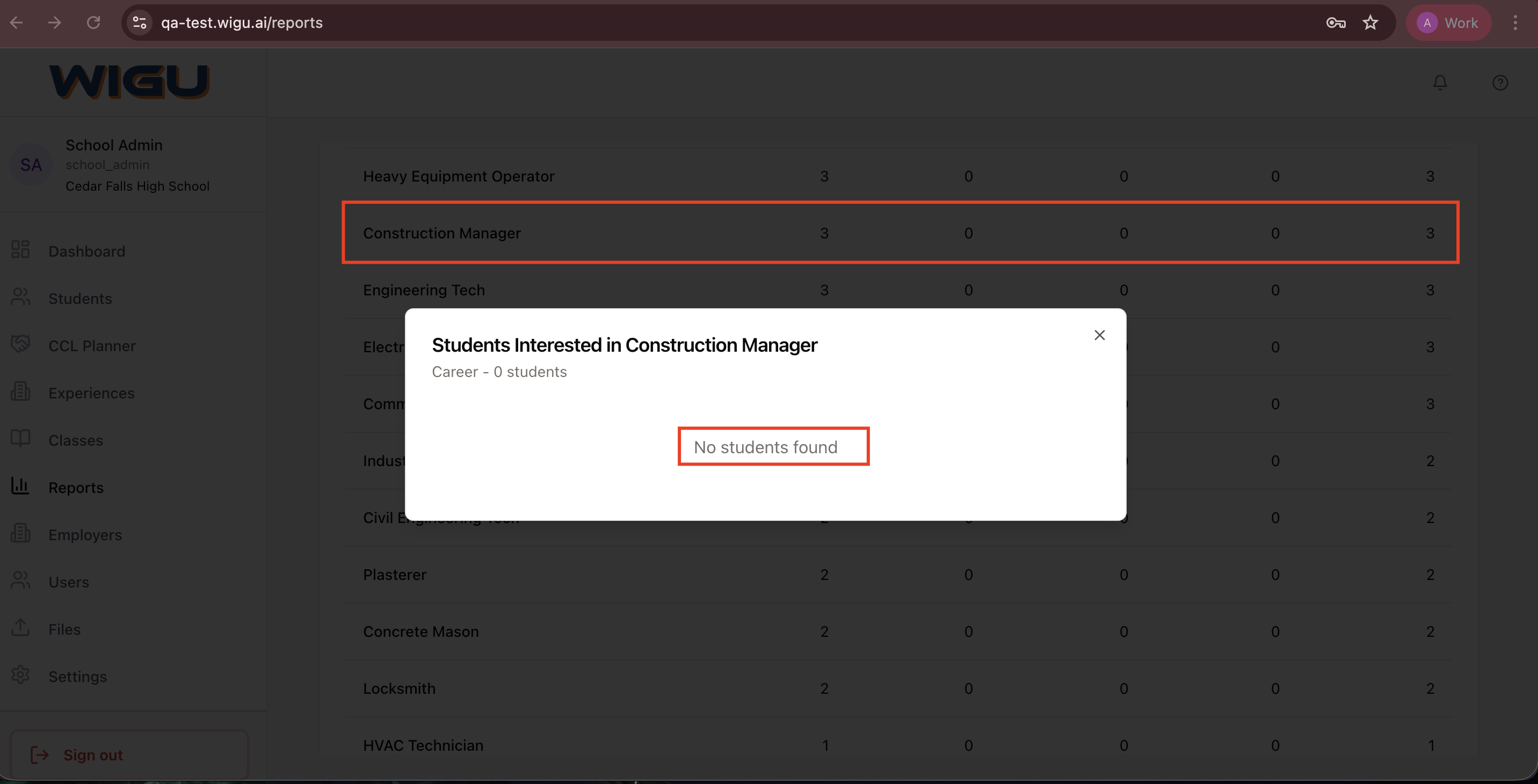Bookmark page with star icon
Image resolution: width=1538 pixels, height=784 pixels.
click(x=1370, y=23)
